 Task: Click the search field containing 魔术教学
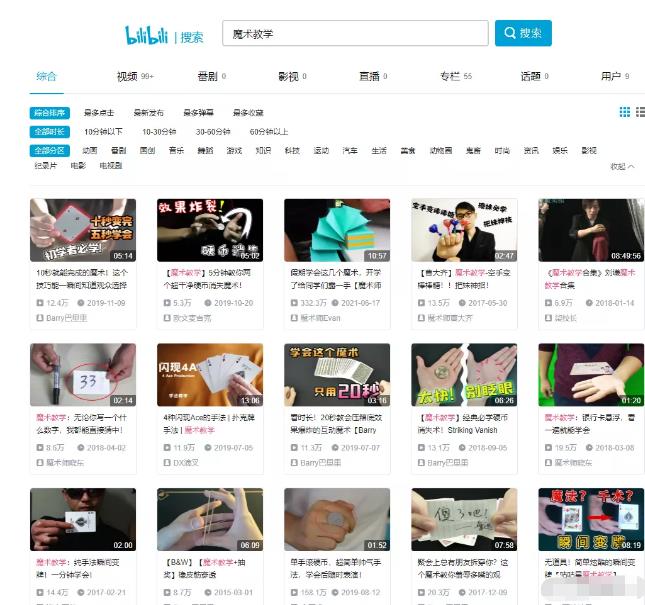(354, 34)
